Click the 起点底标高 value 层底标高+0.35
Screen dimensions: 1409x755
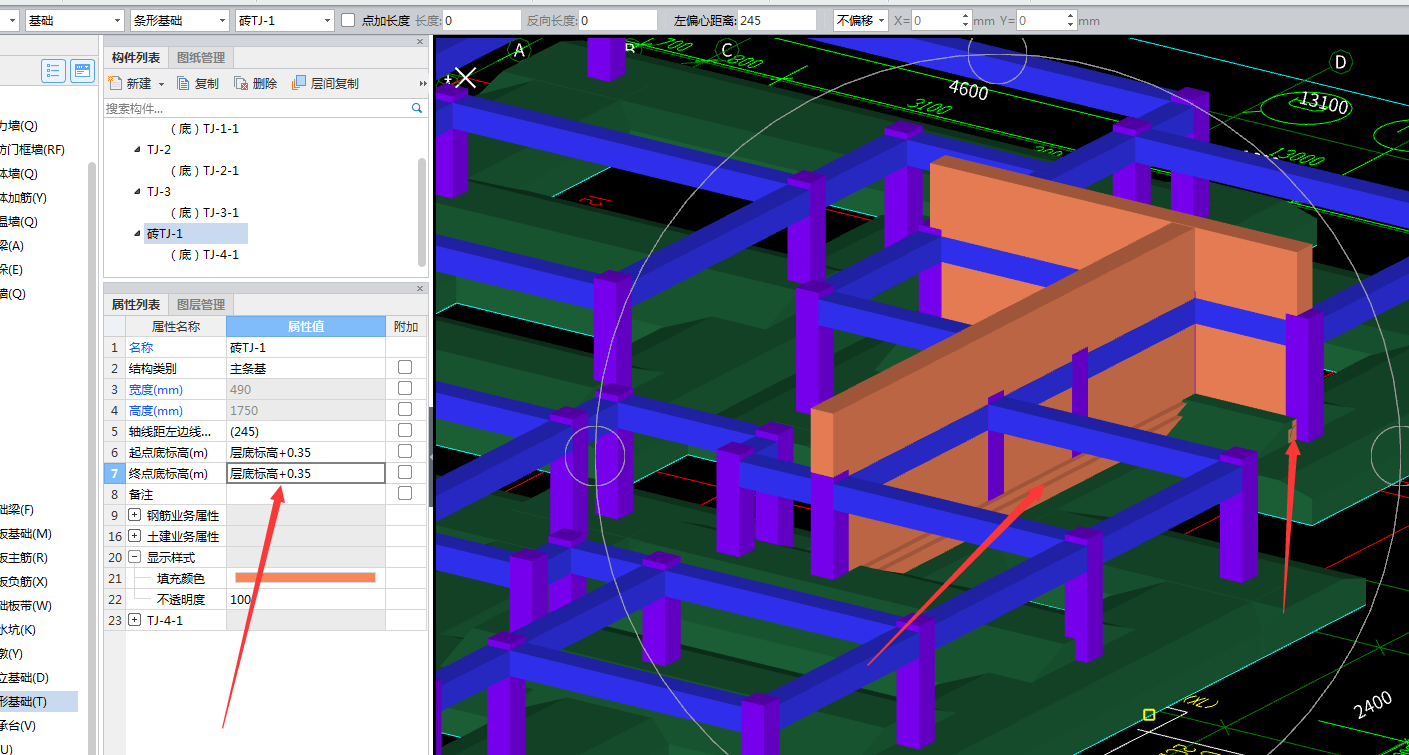tap(305, 452)
